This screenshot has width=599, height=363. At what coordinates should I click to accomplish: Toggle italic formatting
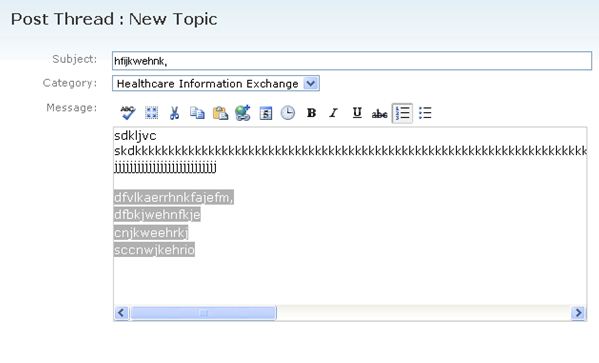click(x=333, y=113)
